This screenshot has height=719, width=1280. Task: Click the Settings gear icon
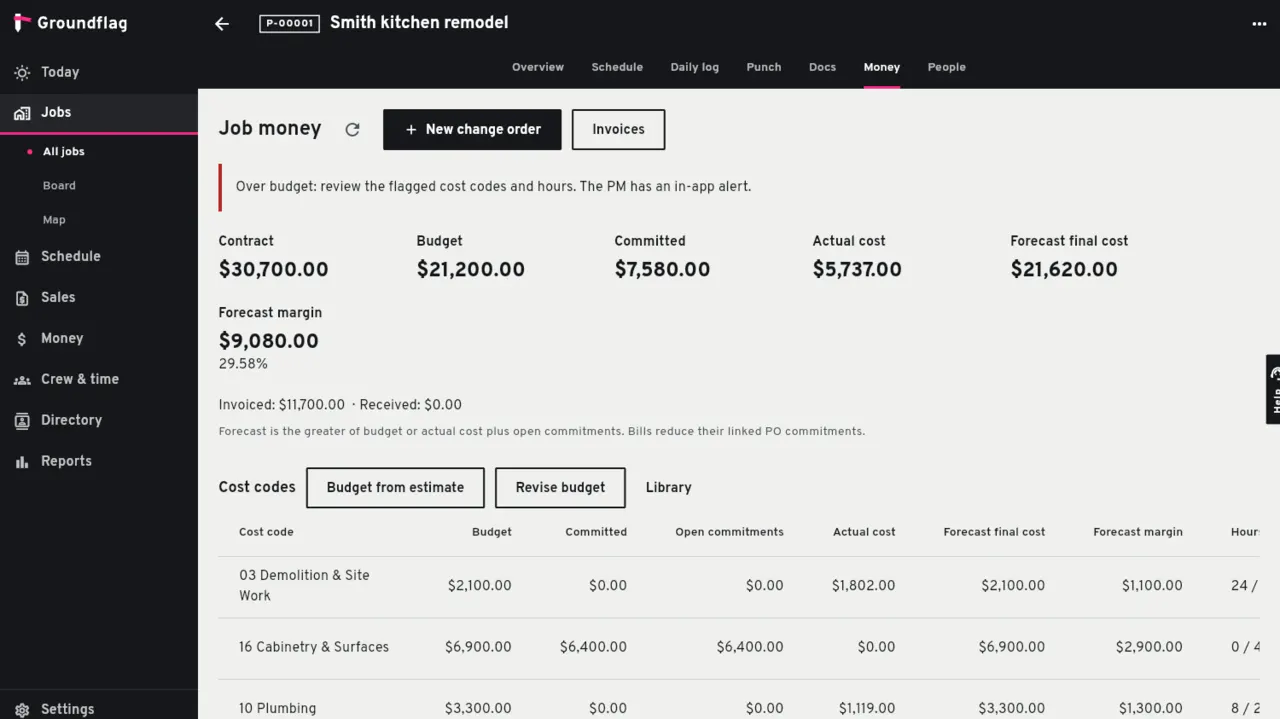(22, 709)
